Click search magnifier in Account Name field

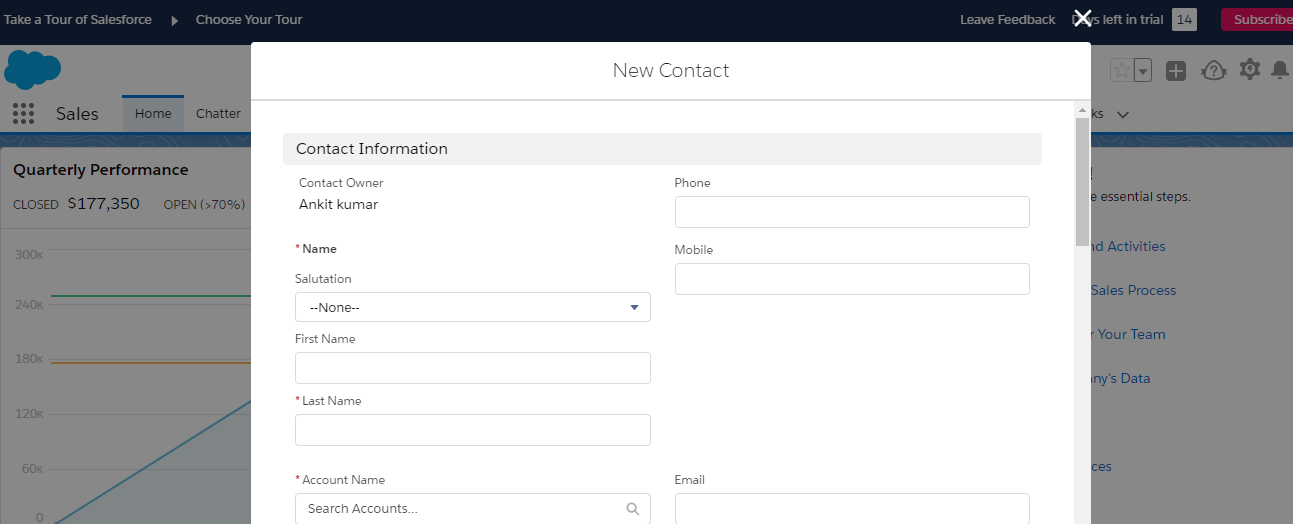(x=633, y=509)
